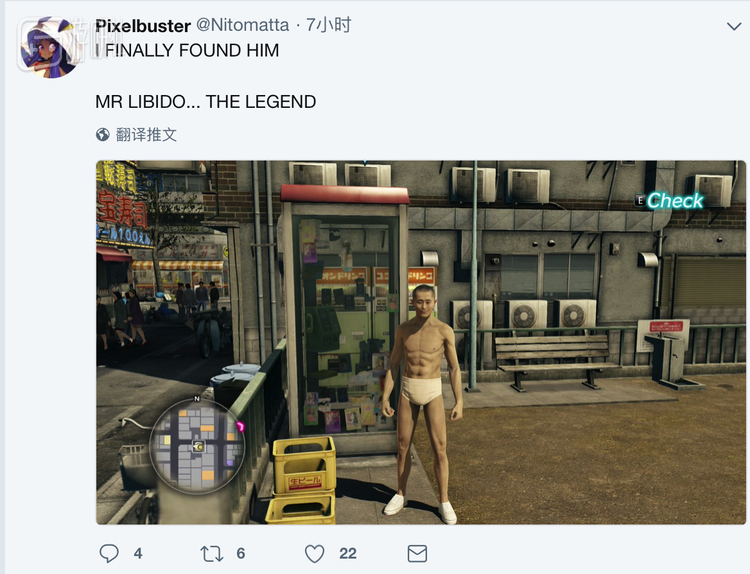750x574 pixels.
Task: Click the tweet text I FINALLY FOUND HIM
Action: click(187, 51)
